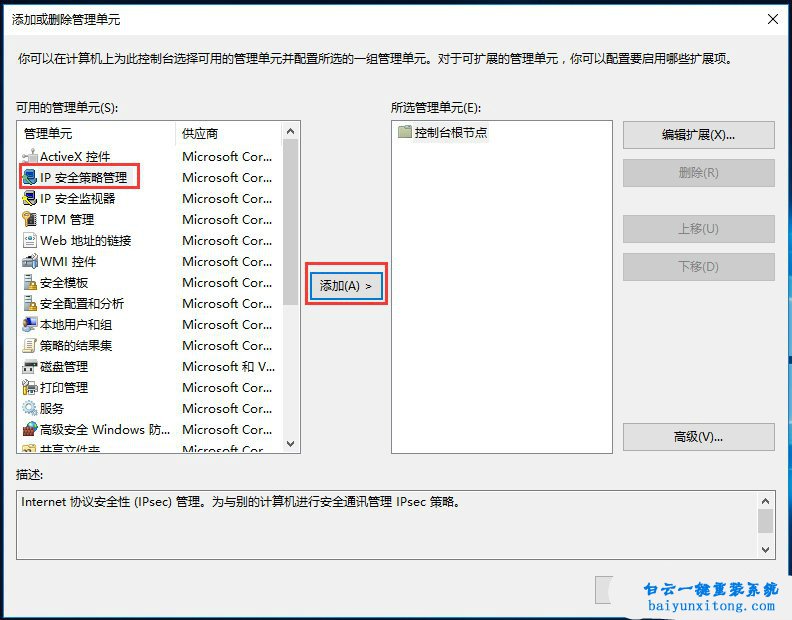Select the 安全模板 icon
Image resolution: width=792 pixels, height=620 pixels.
30,282
